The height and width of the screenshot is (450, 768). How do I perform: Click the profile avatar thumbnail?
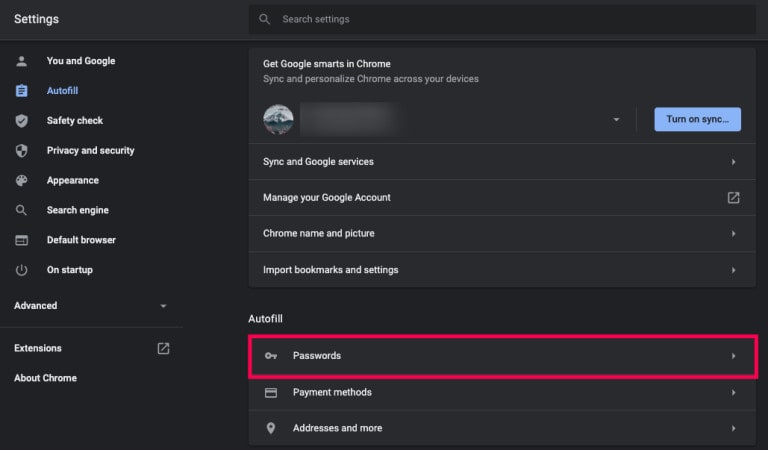click(278, 120)
